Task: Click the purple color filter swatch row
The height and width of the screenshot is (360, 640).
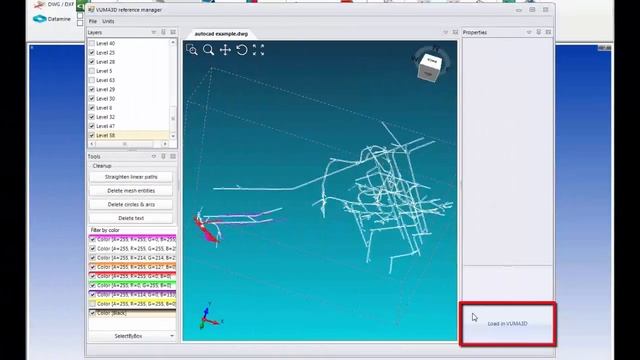Action: coord(132,294)
